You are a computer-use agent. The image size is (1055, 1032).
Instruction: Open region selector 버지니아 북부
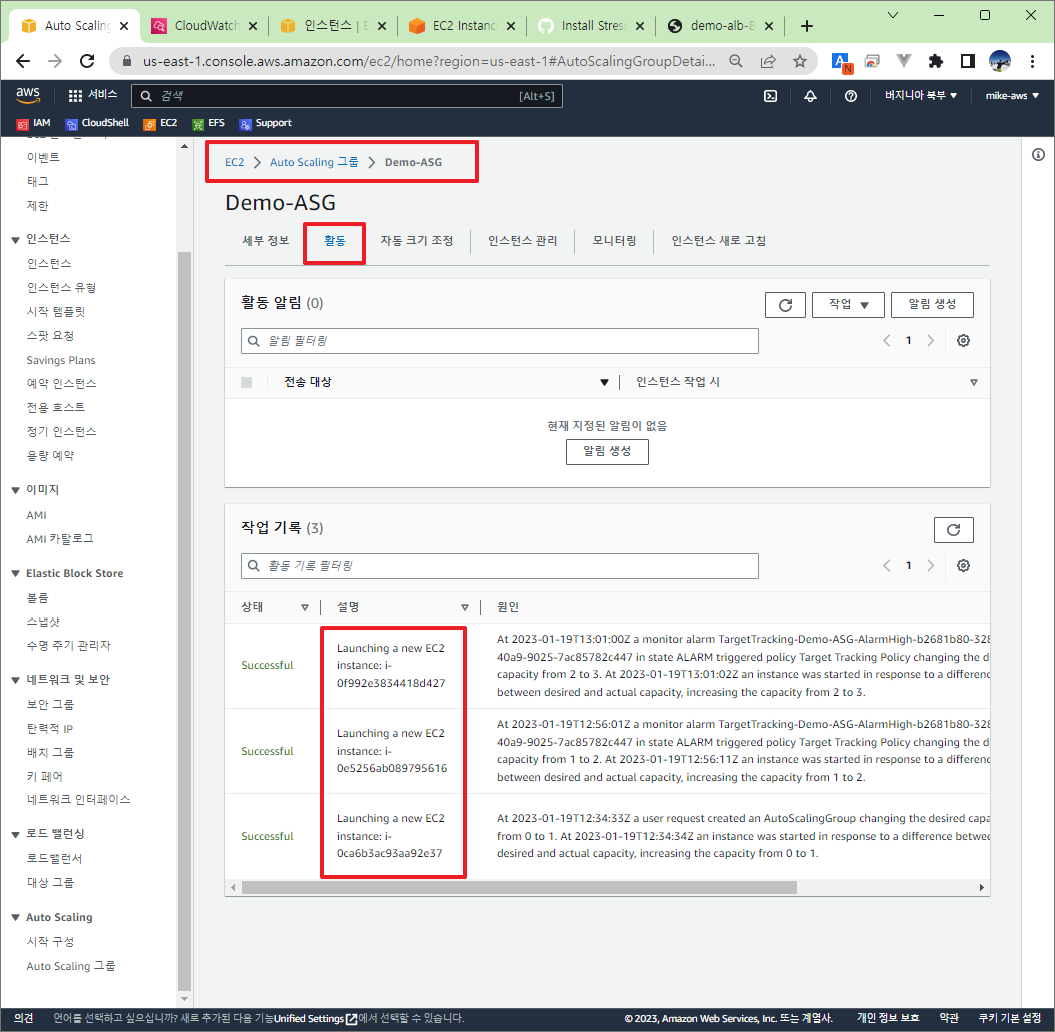tap(920, 96)
